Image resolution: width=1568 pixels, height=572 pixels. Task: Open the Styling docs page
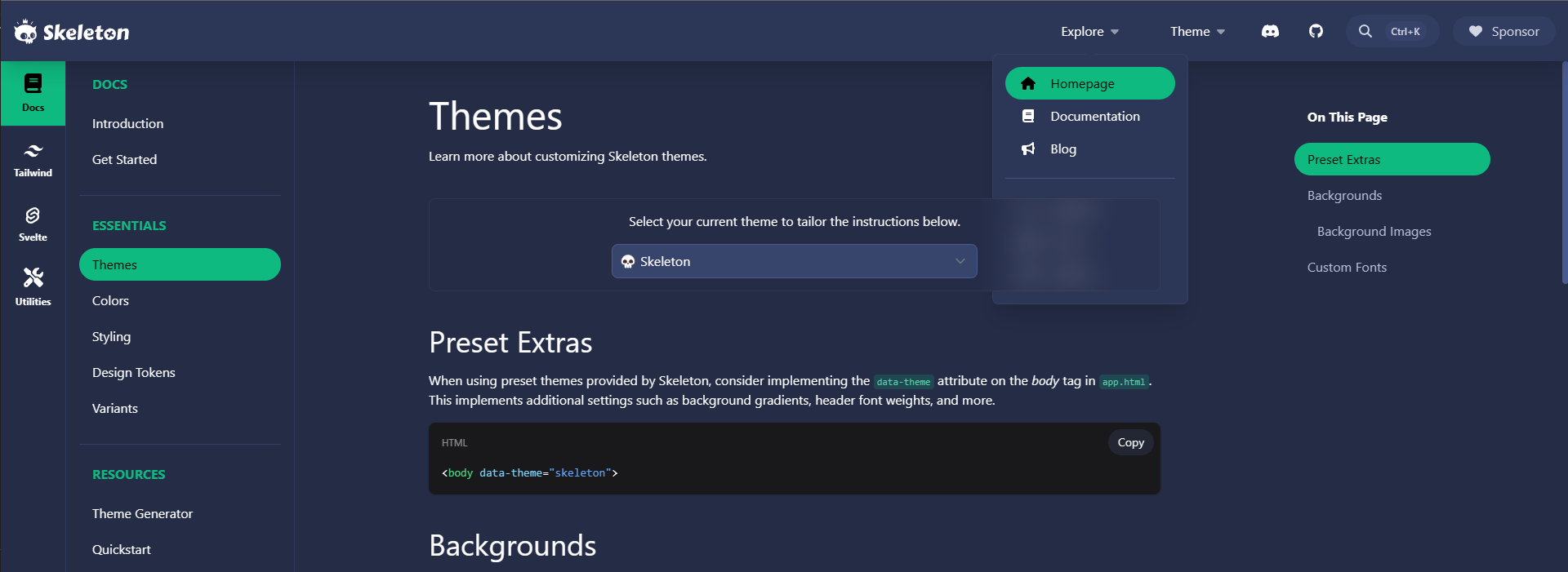click(180, 336)
